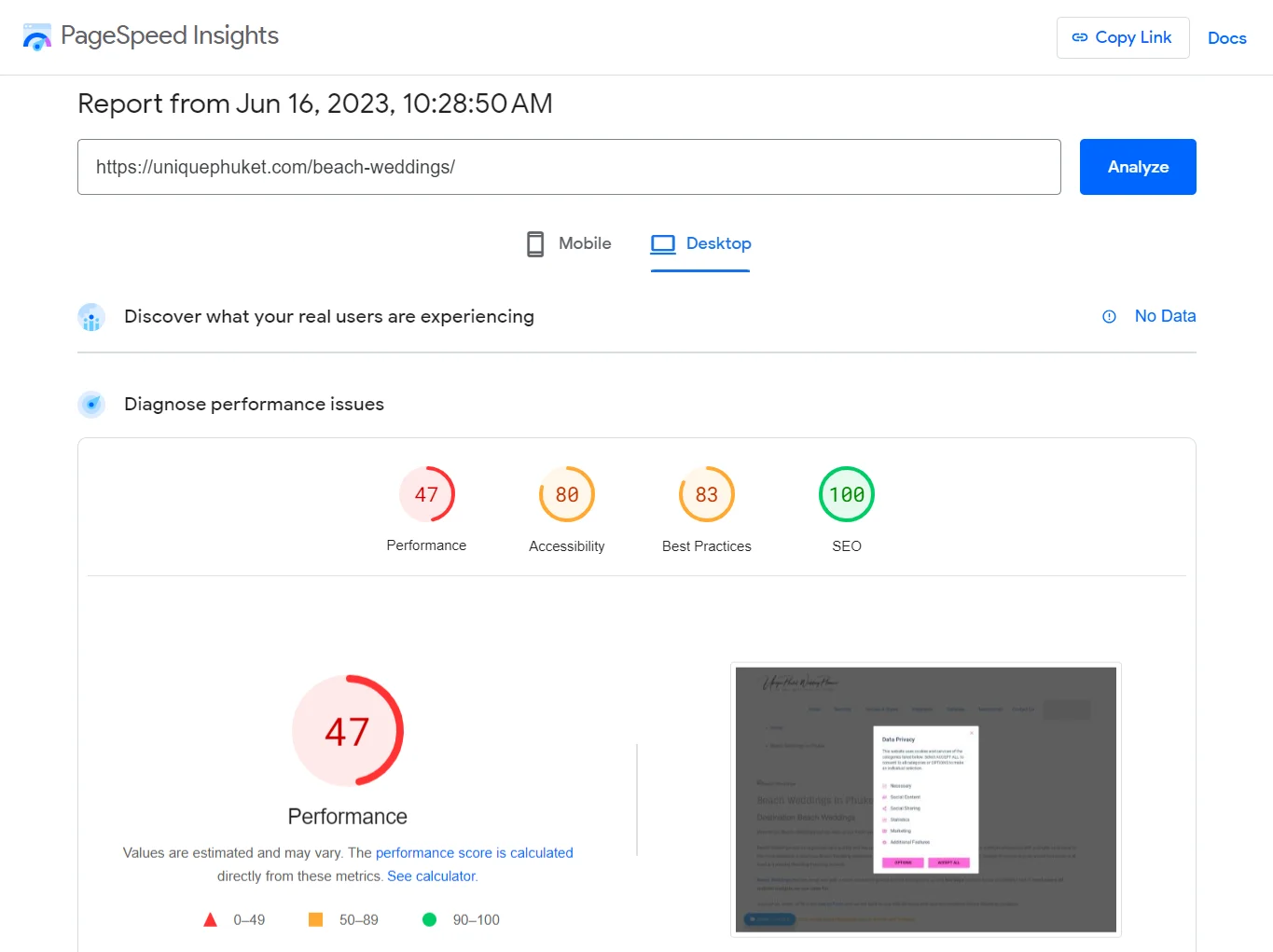
Task: Click the page screenshot thumbnail
Action: [x=926, y=799]
